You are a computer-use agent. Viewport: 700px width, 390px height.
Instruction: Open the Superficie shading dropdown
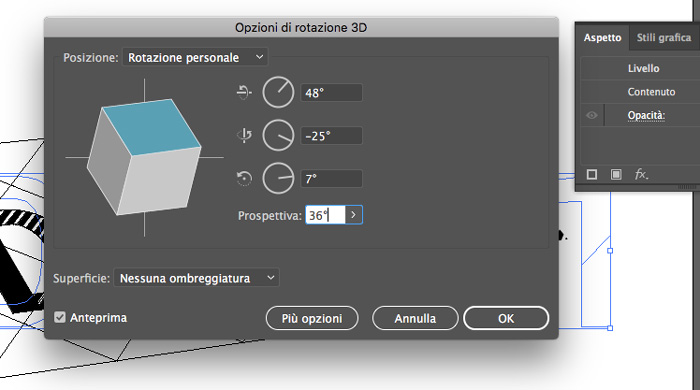pos(196,278)
